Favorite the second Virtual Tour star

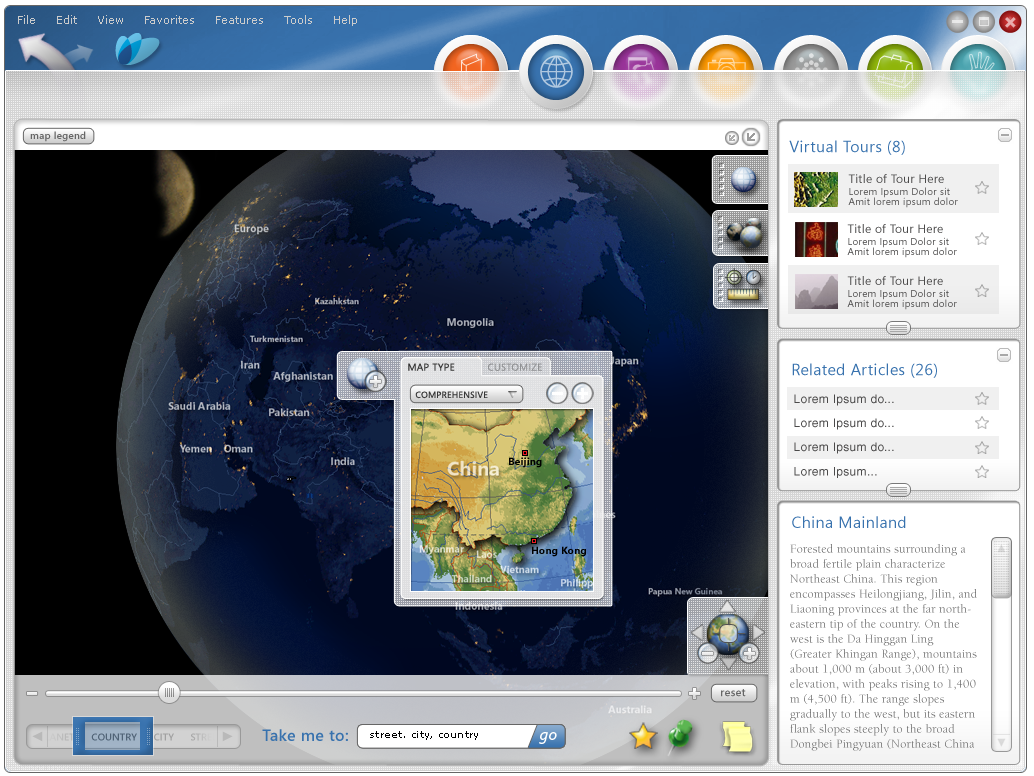[982, 239]
